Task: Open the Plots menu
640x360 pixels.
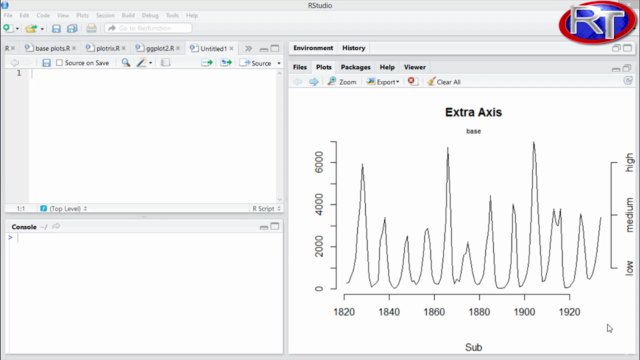Action: (x=82, y=16)
